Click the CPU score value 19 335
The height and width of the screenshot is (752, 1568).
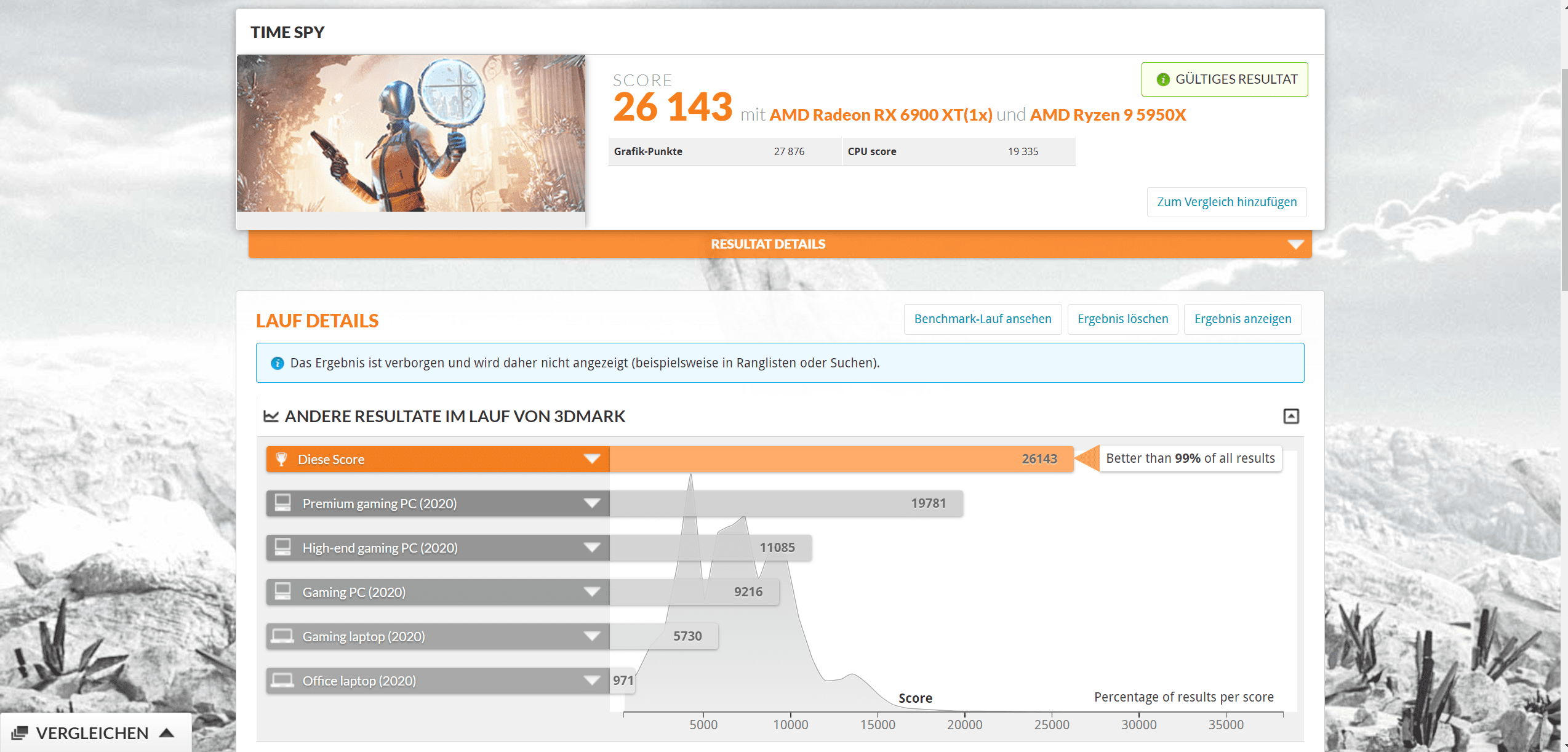pyautogui.click(x=1023, y=151)
